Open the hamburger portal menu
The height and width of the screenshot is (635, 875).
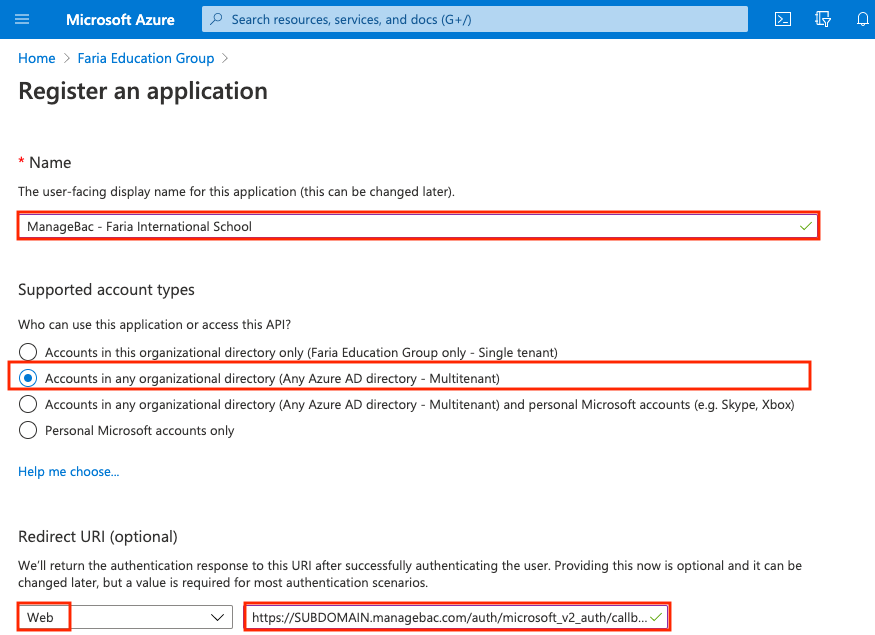[x=22, y=20]
